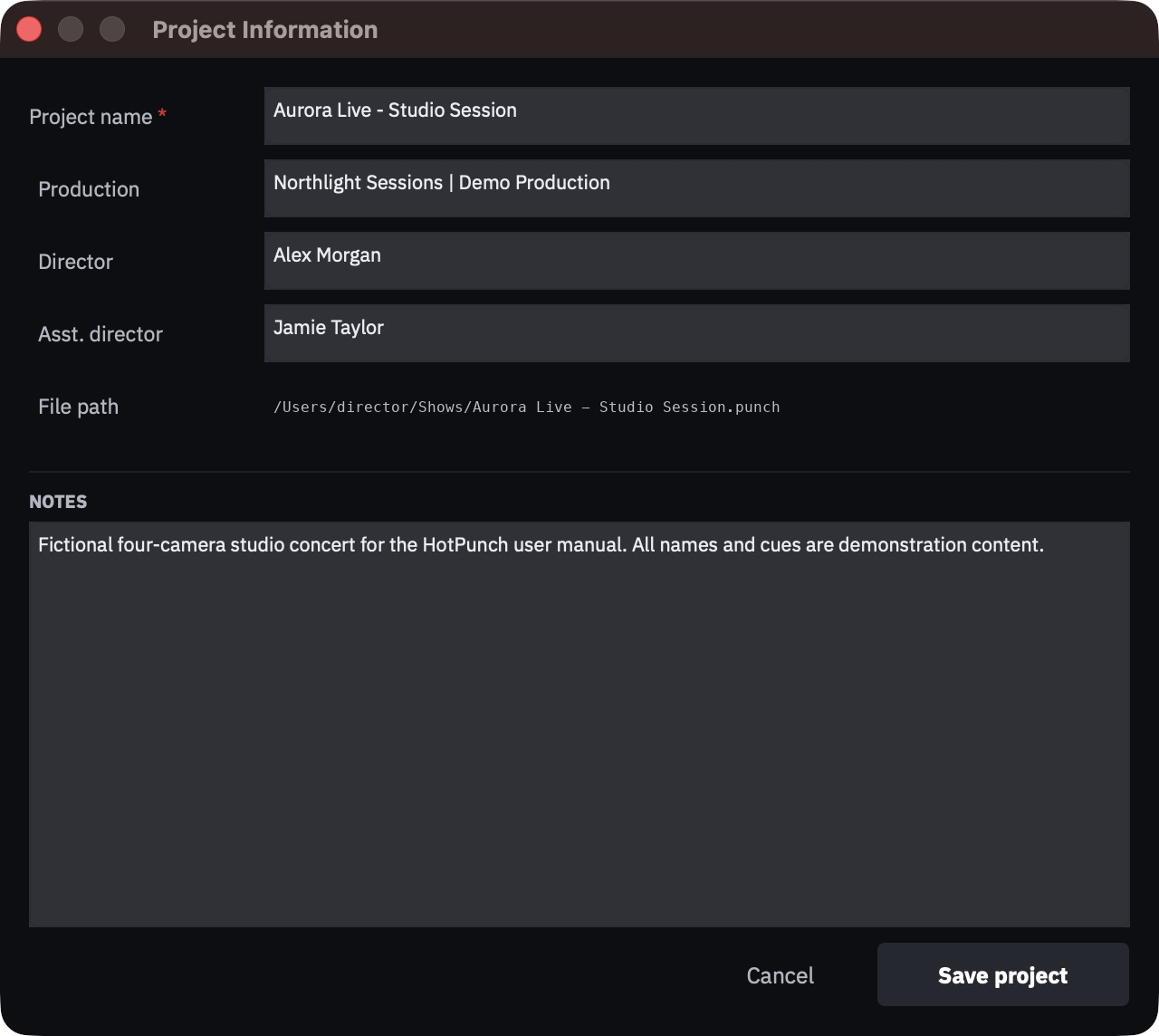
Task: Focus the Director field with Alex Morgan
Action: click(x=696, y=261)
